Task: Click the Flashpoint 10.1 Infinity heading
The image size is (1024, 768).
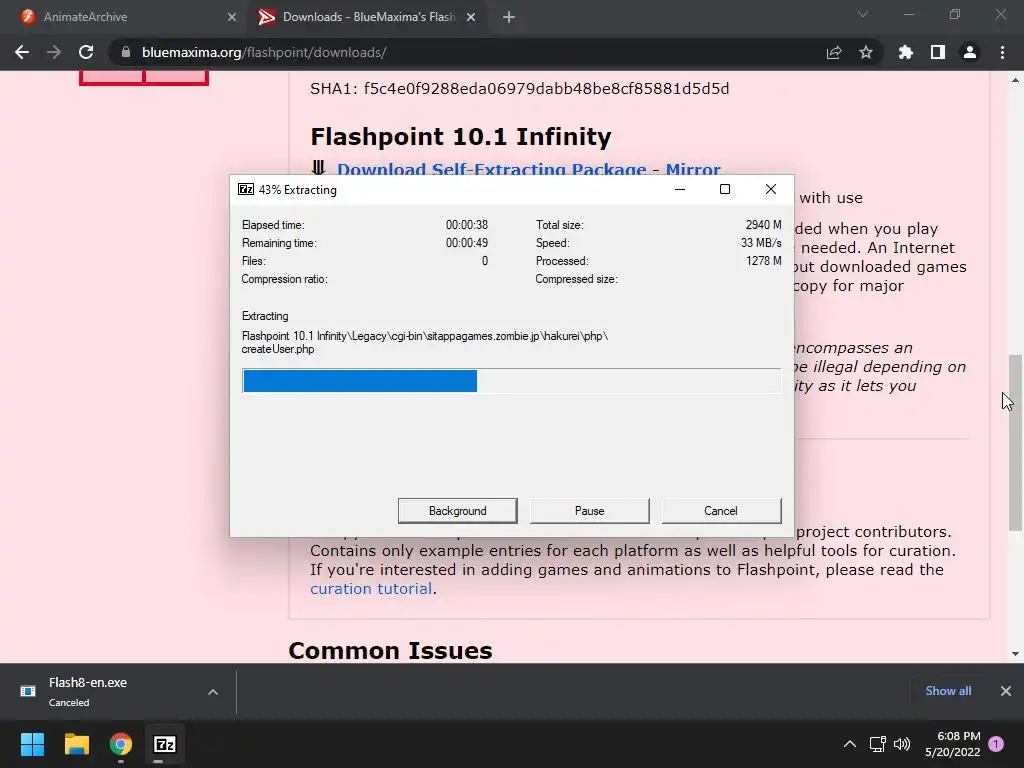Action: click(461, 136)
